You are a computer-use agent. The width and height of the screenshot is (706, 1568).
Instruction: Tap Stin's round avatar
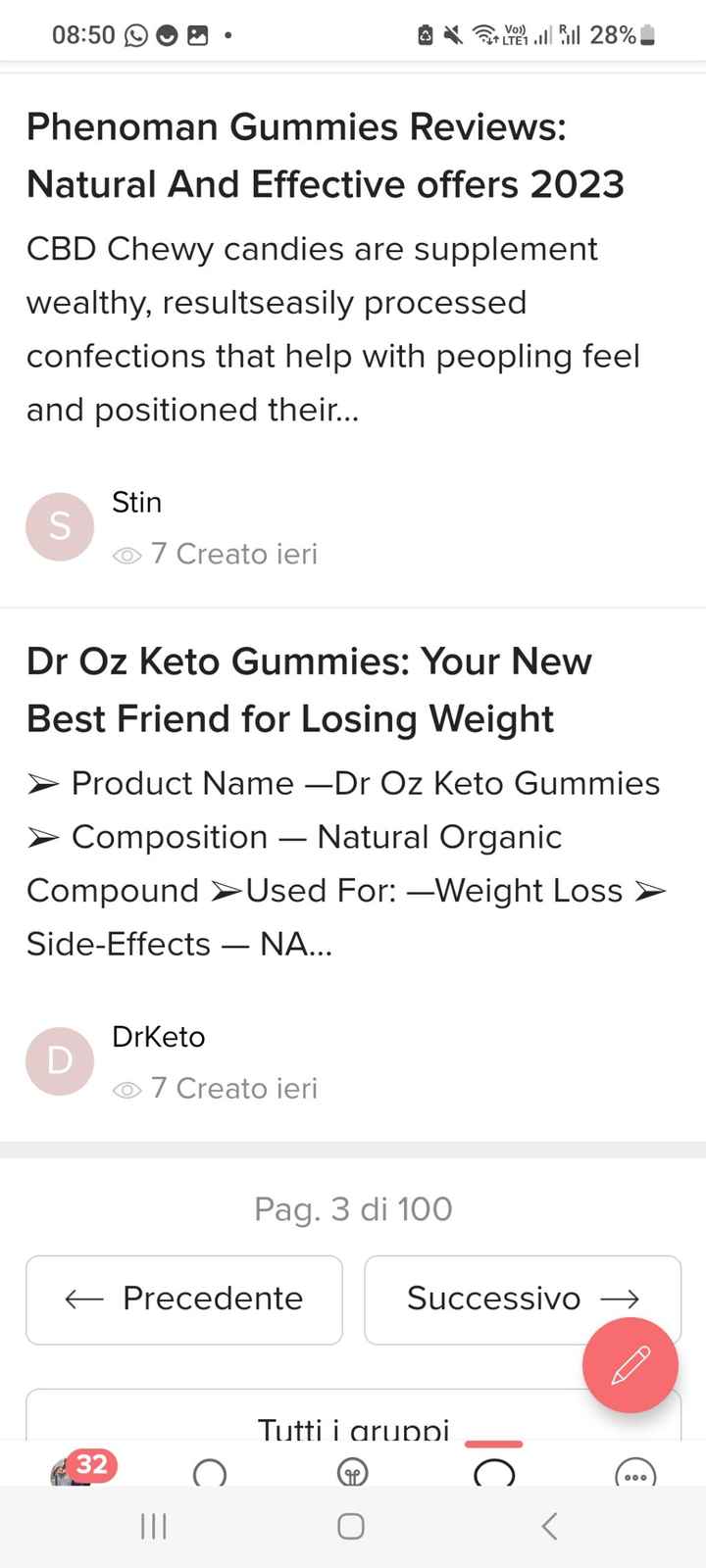click(x=60, y=527)
